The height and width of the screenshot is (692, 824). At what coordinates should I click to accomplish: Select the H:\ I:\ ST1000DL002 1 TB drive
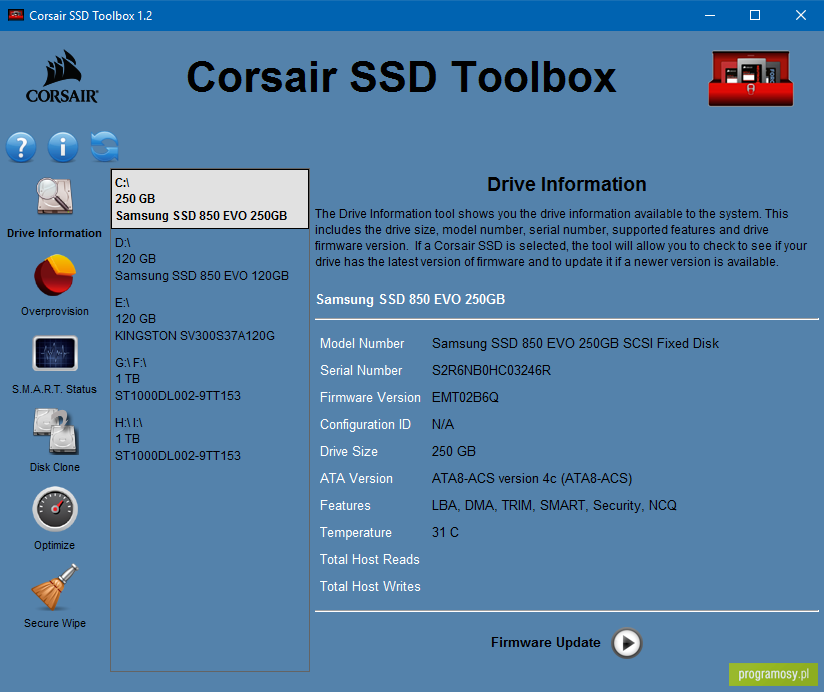[210, 439]
